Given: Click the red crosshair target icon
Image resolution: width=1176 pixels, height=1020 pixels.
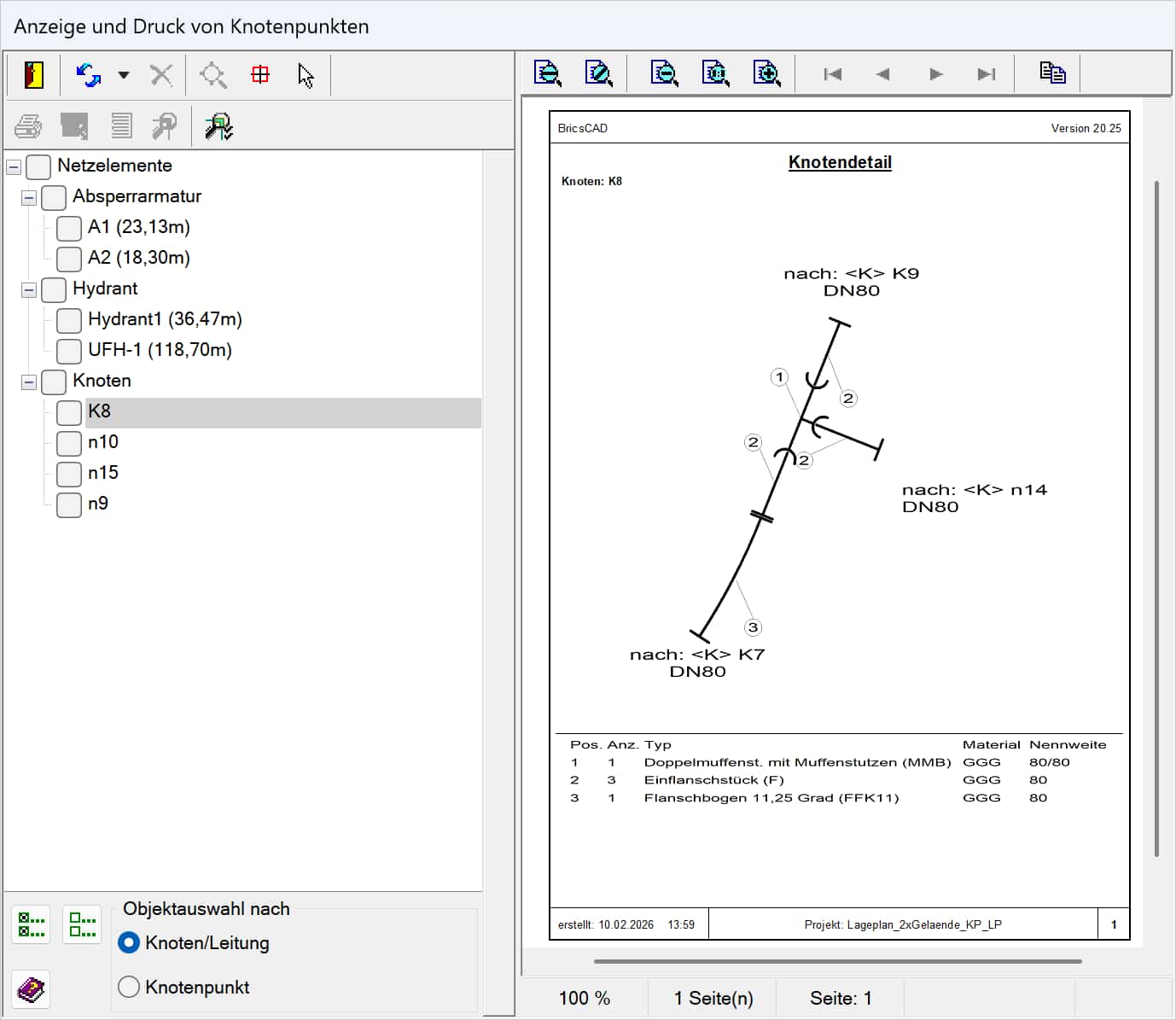Looking at the screenshot, I should (260, 75).
